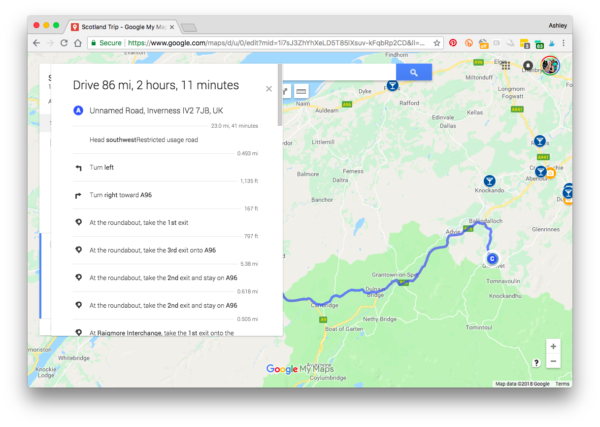Screen dimensions: 600x427
Task: Click the orange circular extension icon
Action: [469, 43]
